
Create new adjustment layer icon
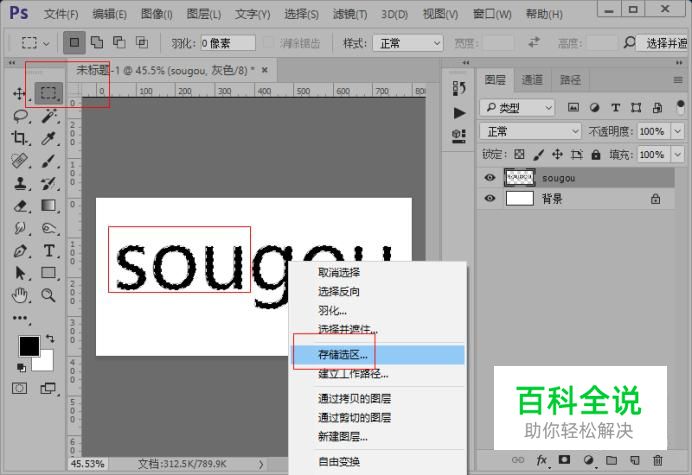click(x=588, y=460)
